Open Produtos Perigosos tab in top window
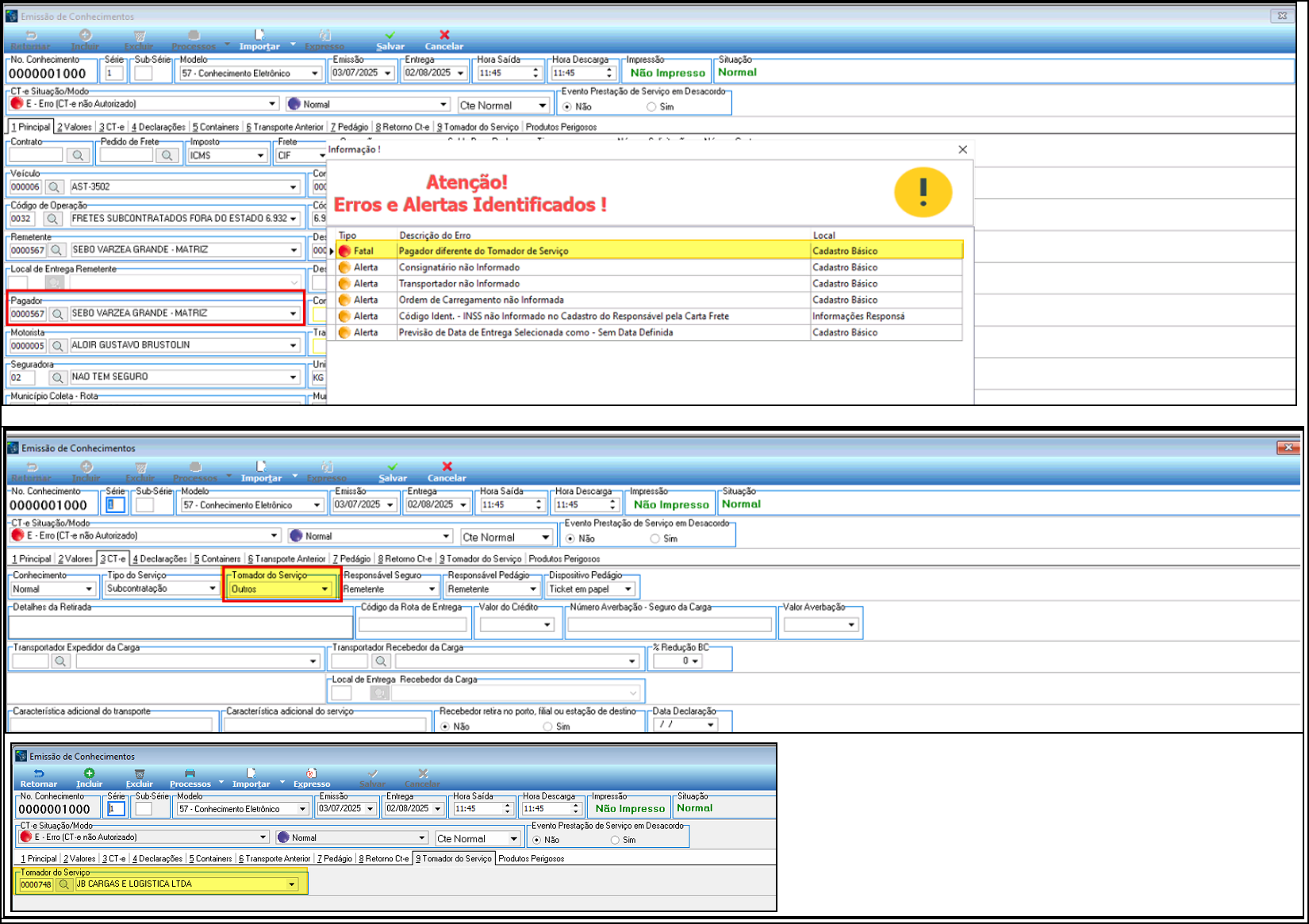Screen dimensions: 1309x924 tap(561, 127)
